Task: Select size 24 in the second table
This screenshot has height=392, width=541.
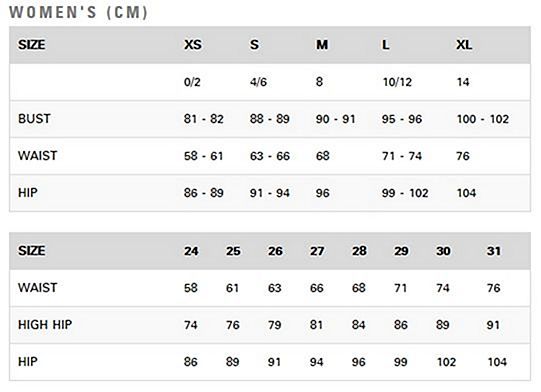Action: pyautogui.click(x=191, y=251)
